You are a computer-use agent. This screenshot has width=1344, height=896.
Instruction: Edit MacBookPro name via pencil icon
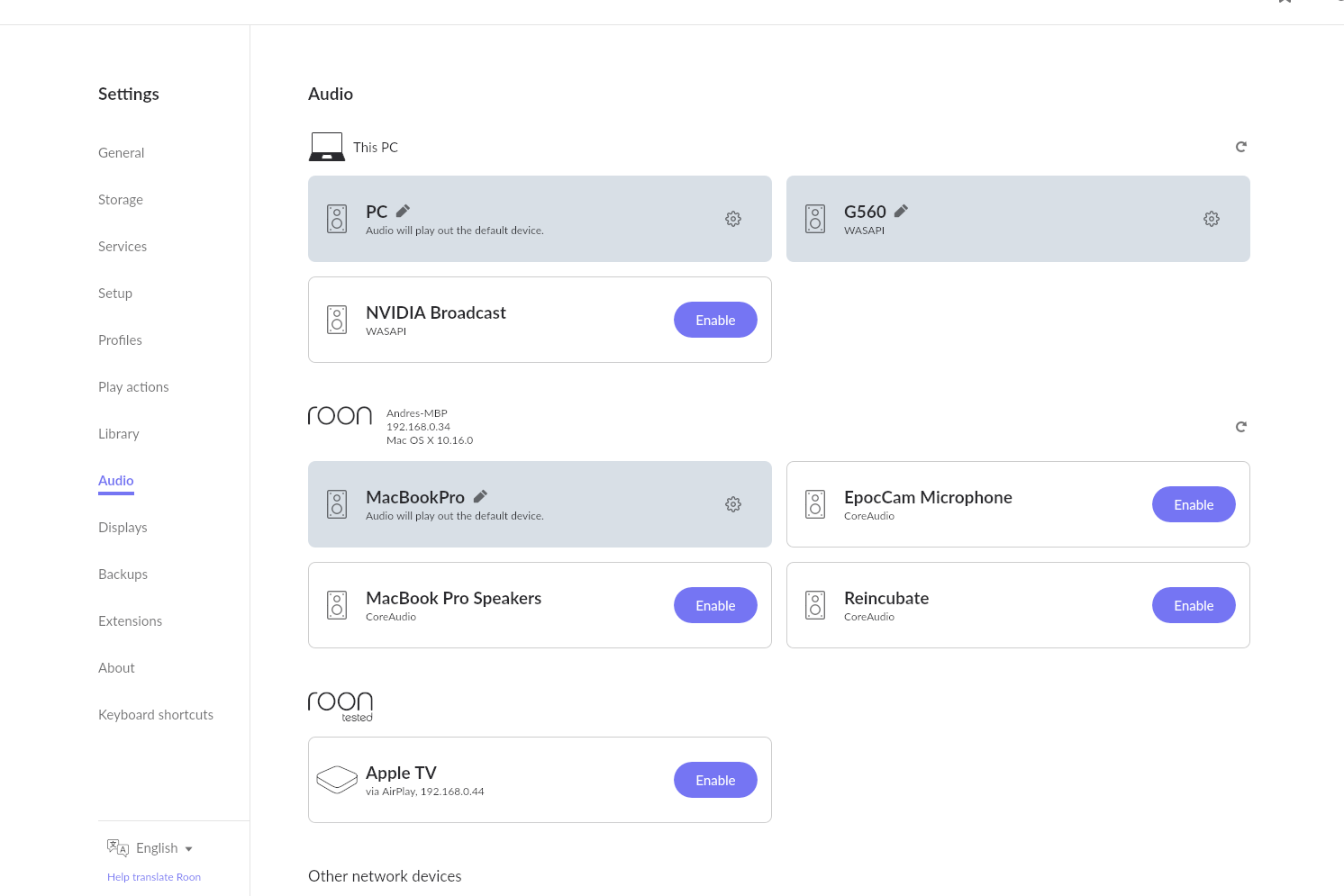480,496
